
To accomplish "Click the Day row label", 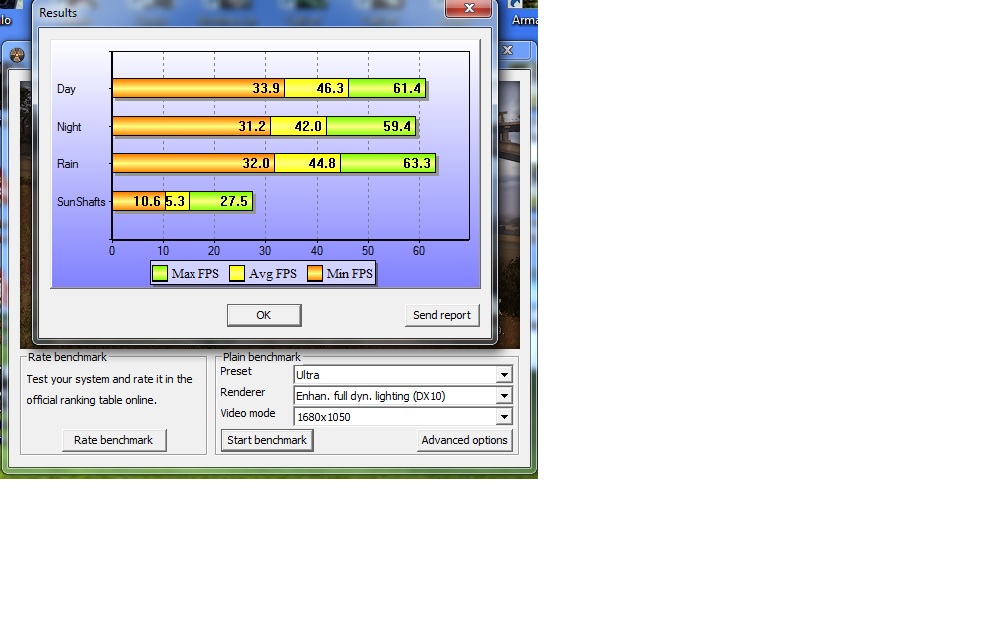I will click(x=66, y=89).
